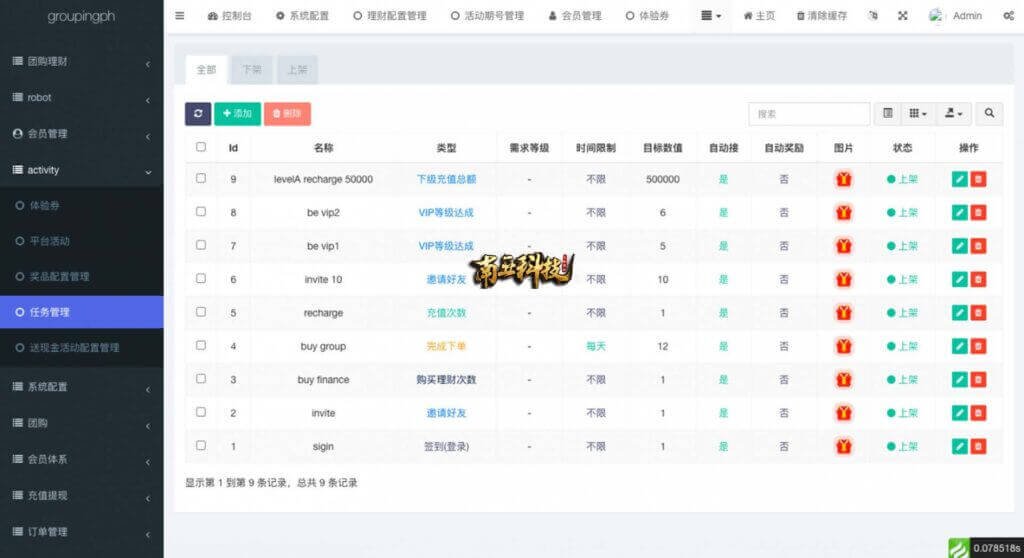Click the refresh table icon button
Screen dimensions: 1024x558
tap(197, 114)
